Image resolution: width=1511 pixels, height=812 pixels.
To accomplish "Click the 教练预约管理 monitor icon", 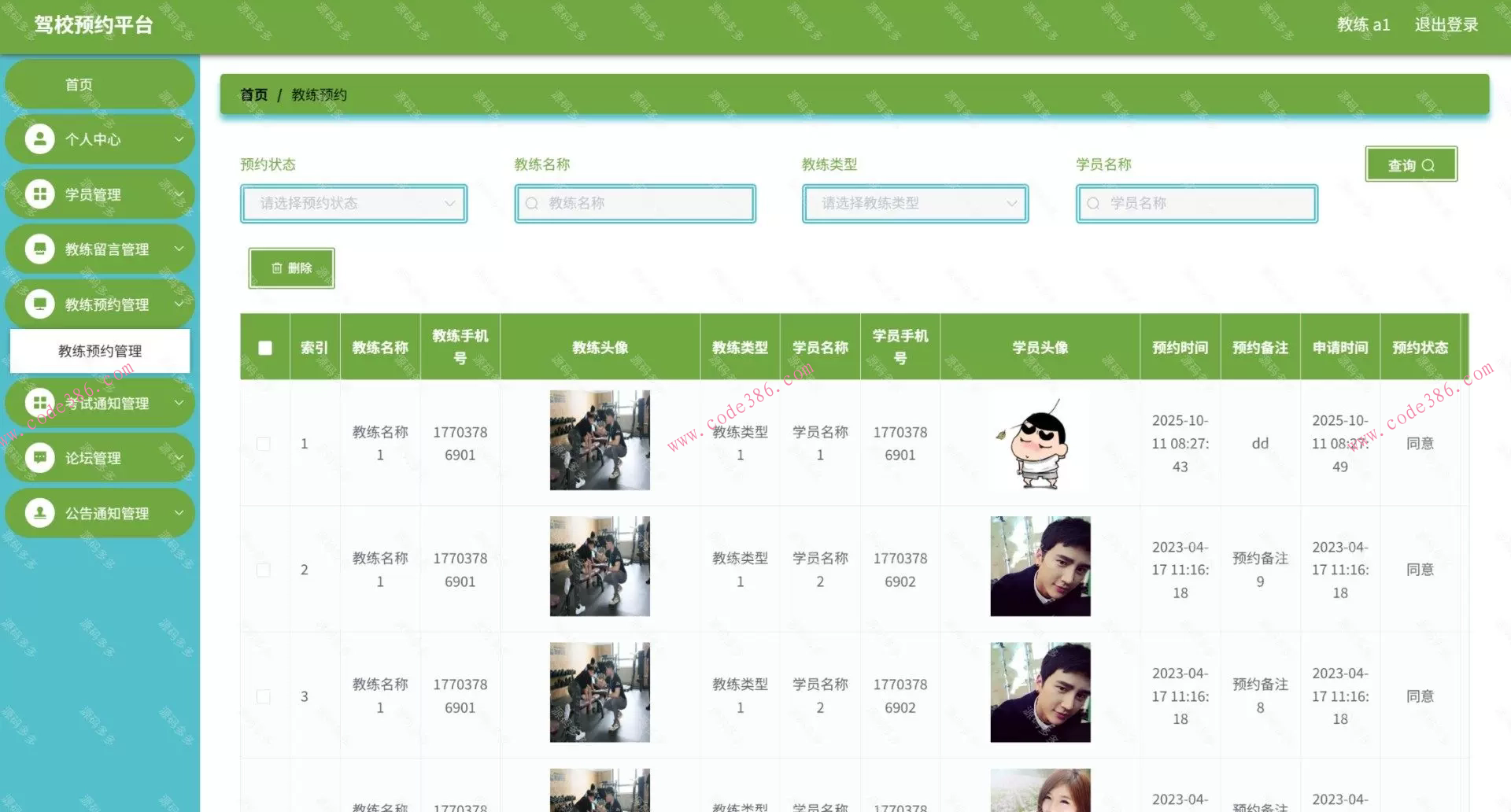I will (x=40, y=304).
